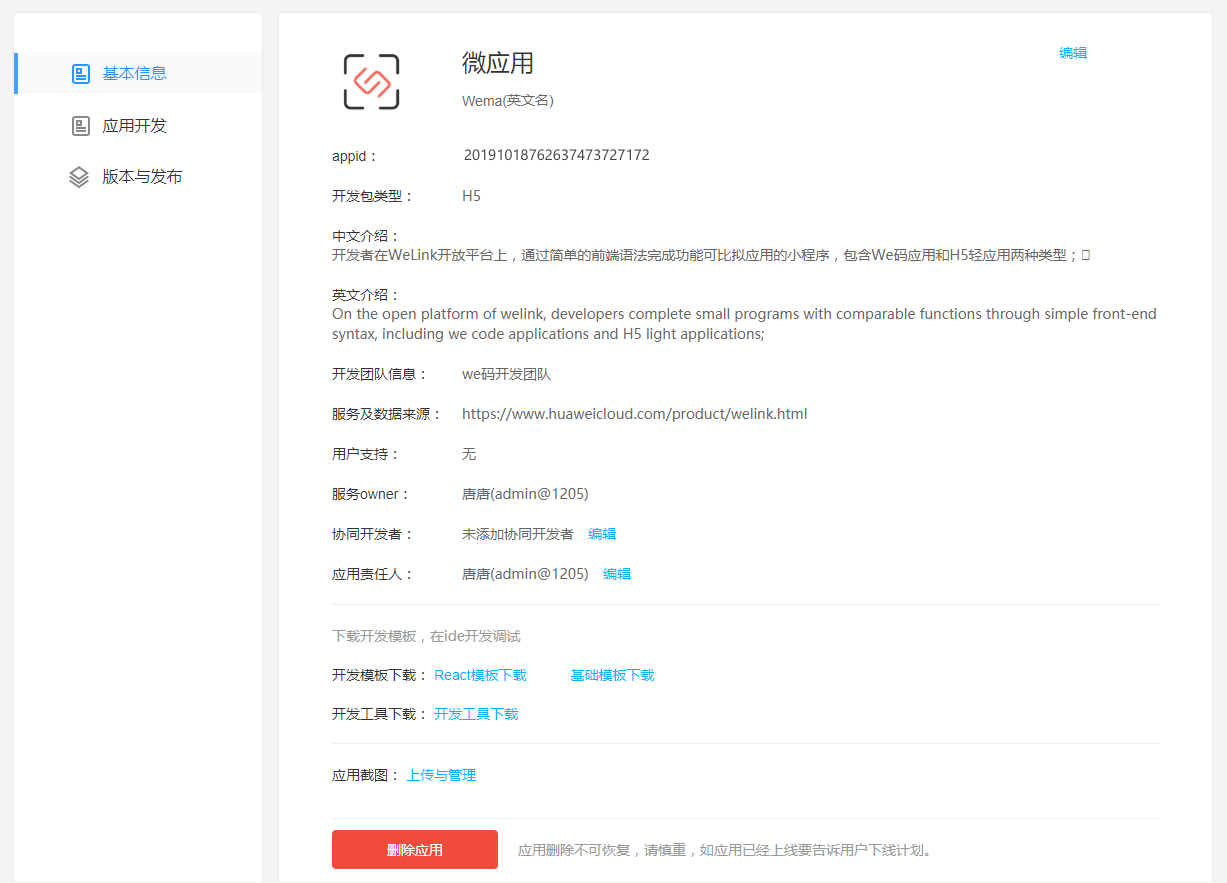The width and height of the screenshot is (1227, 883).
Task: Click the 开发工具下载 link
Action: click(476, 714)
